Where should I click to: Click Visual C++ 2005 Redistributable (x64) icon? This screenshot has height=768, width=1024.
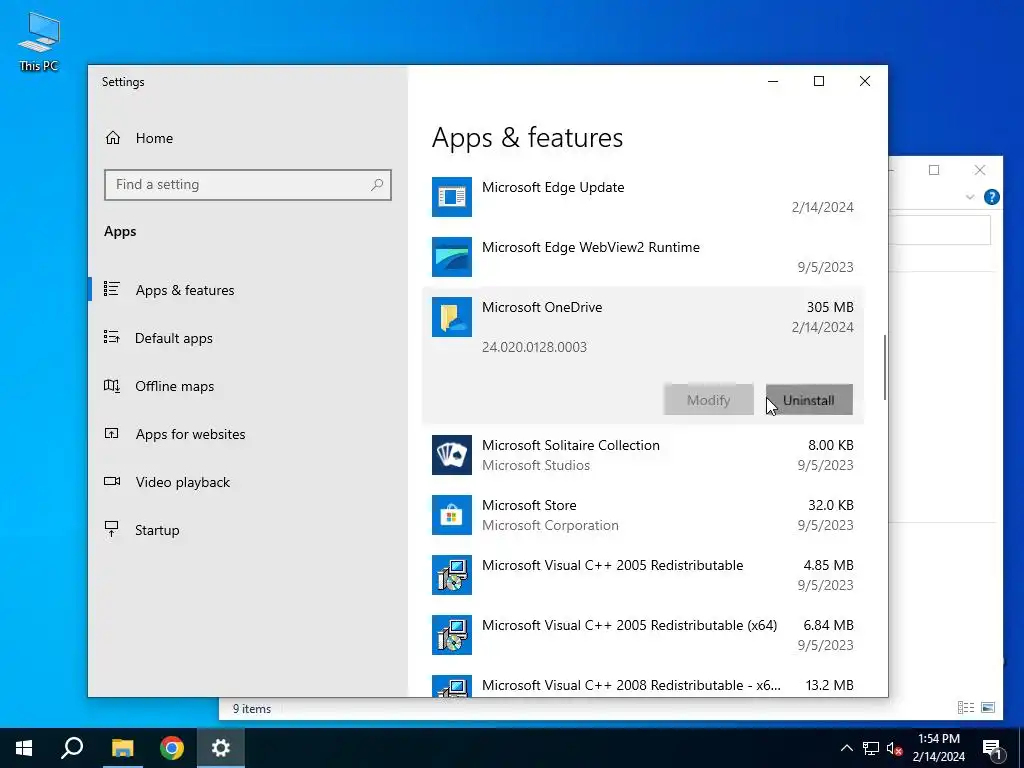452,635
